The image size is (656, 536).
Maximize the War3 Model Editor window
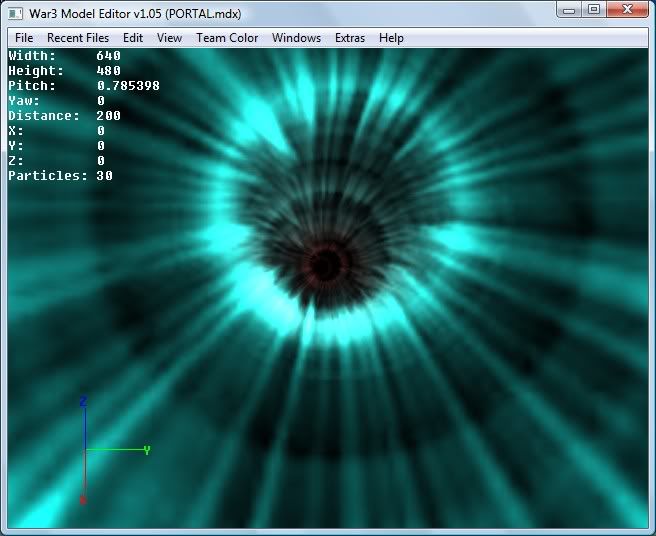tap(594, 10)
